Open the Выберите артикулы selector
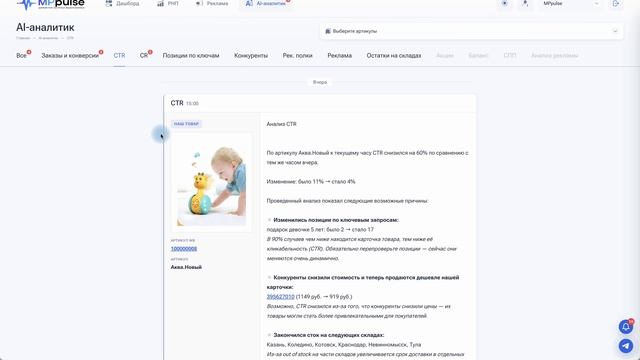Viewport: 640px width, 360px height. pyautogui.click(x=471, y=31)
